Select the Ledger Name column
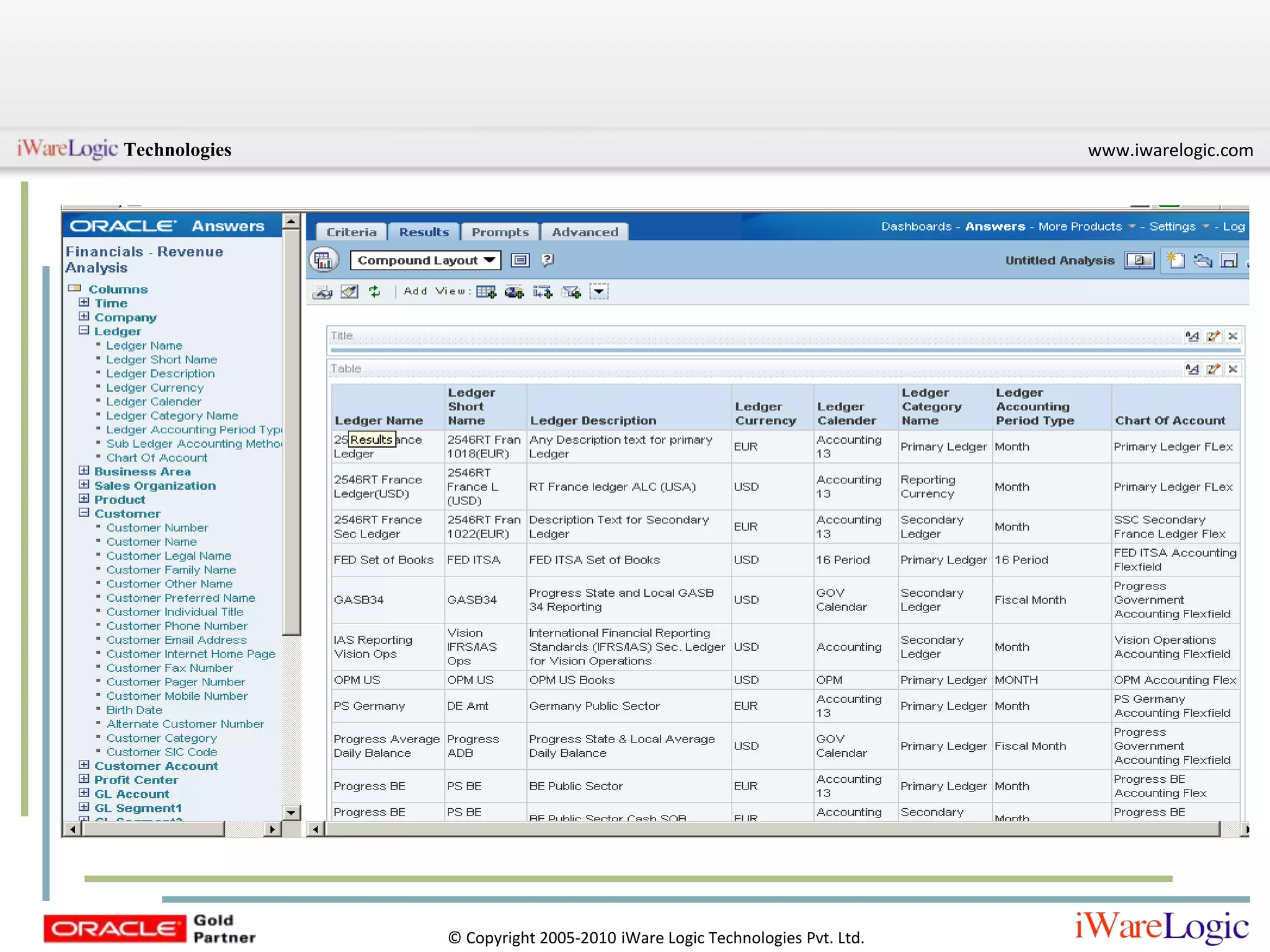The image size is (1270, 952). coord(144,345)
